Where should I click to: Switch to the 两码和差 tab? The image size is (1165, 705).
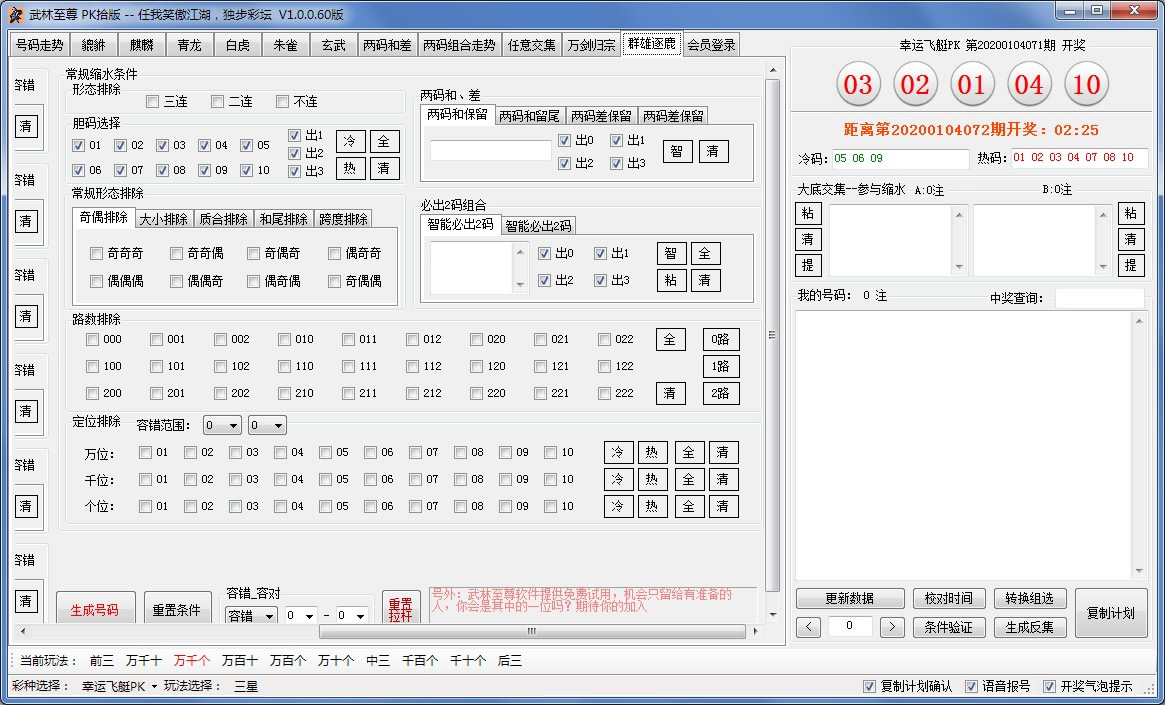(x=387, y=44)
